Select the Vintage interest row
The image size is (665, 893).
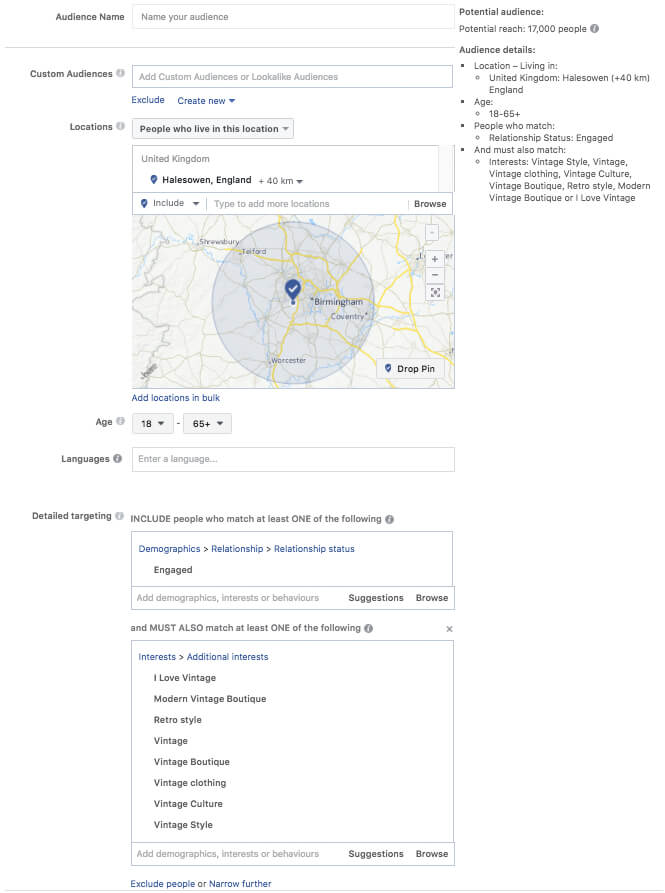point(170,741)
